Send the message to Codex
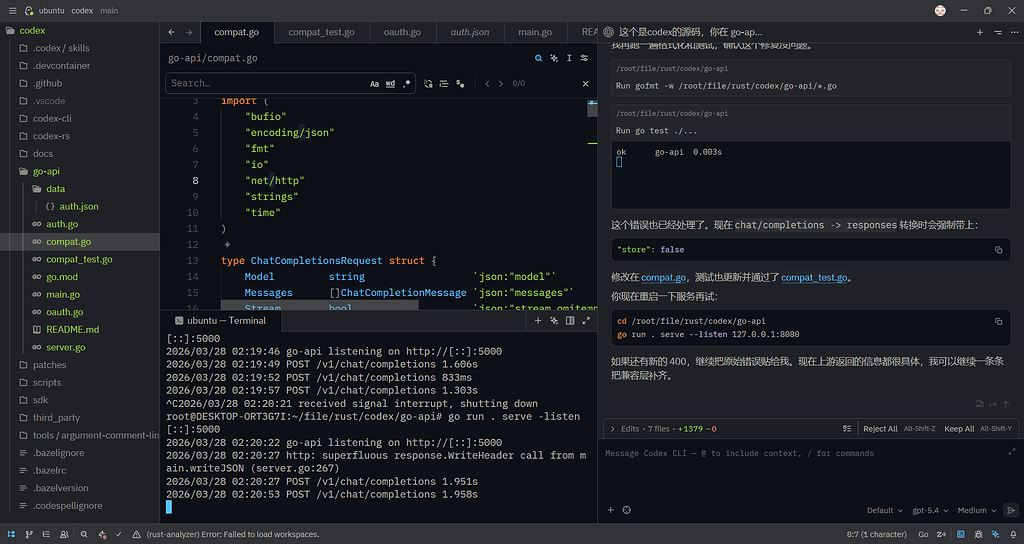The height and width of the screenshot is (544, 1024). [x=1011, y=511]
